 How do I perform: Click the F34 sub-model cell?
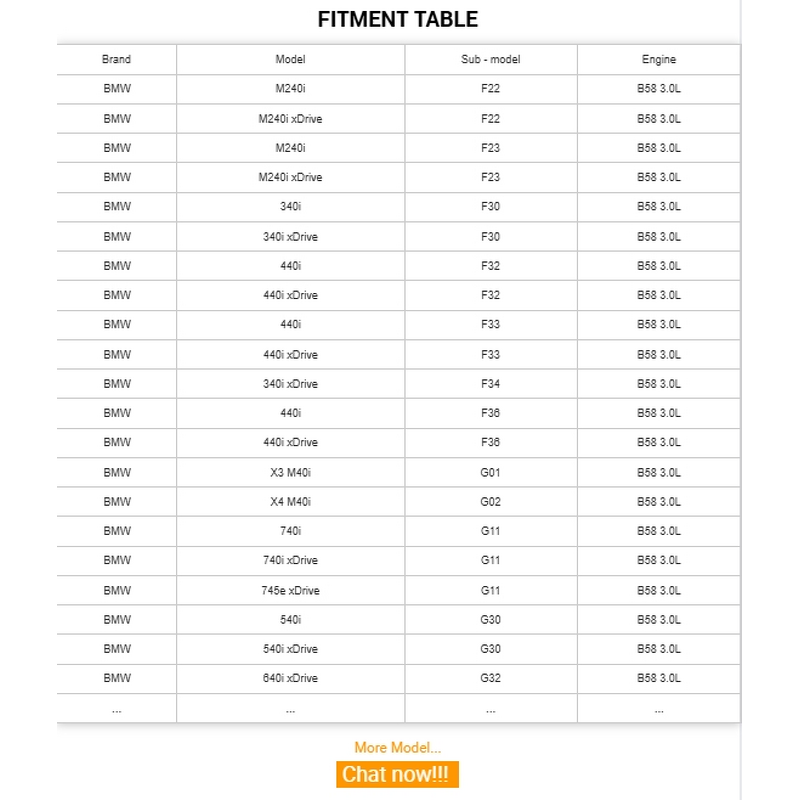pos(490,384)
